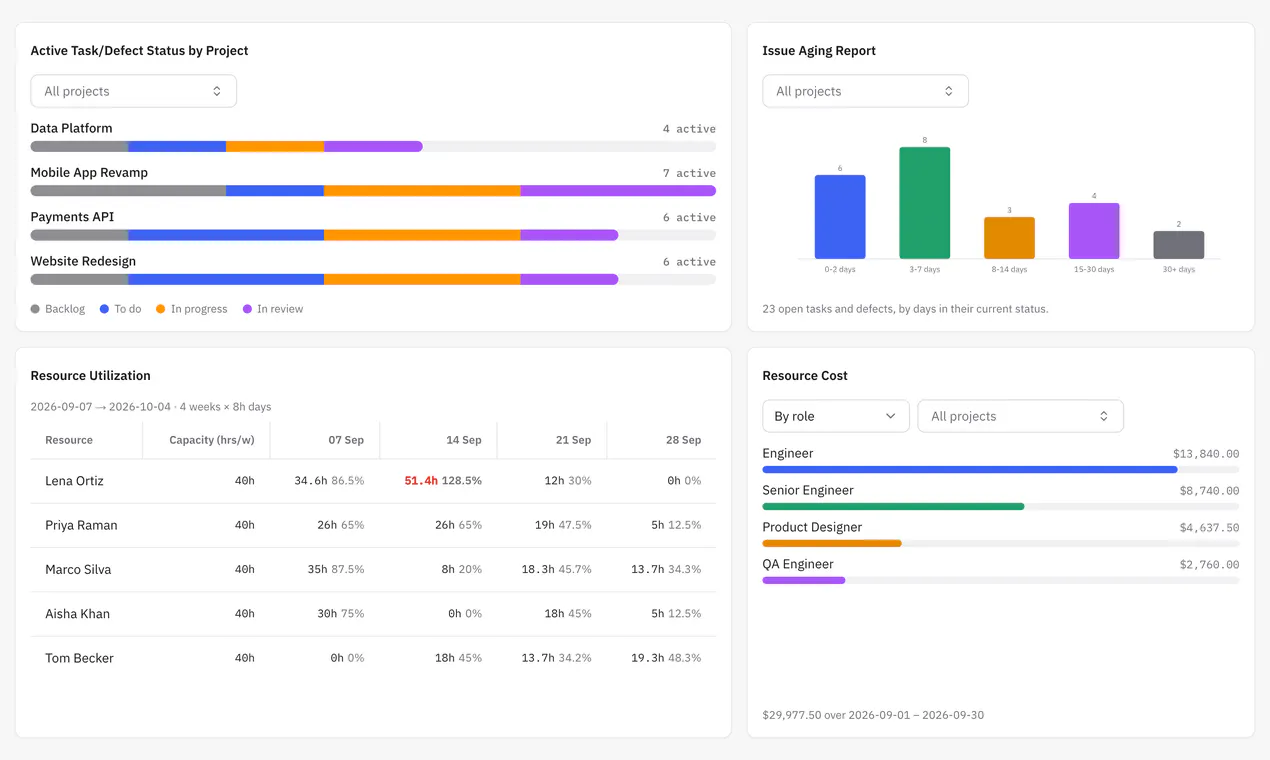
Task: Select the Tom Becker resource row
Action: click(x=373, y=658)
